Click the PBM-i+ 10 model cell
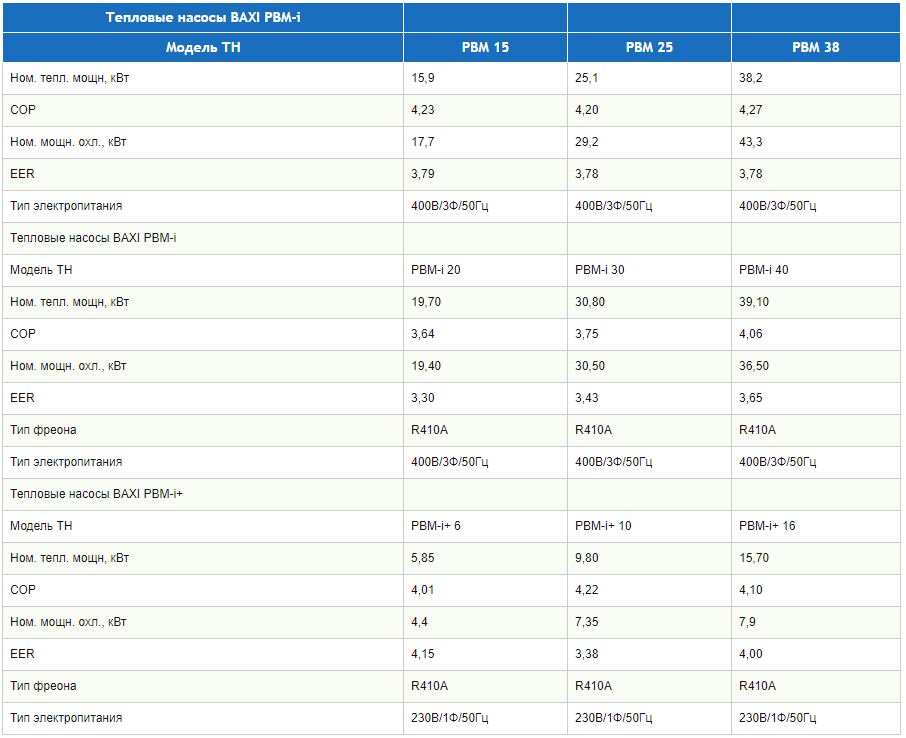The width and height of the screenshot is (906, 738). (x=603, y=526)
